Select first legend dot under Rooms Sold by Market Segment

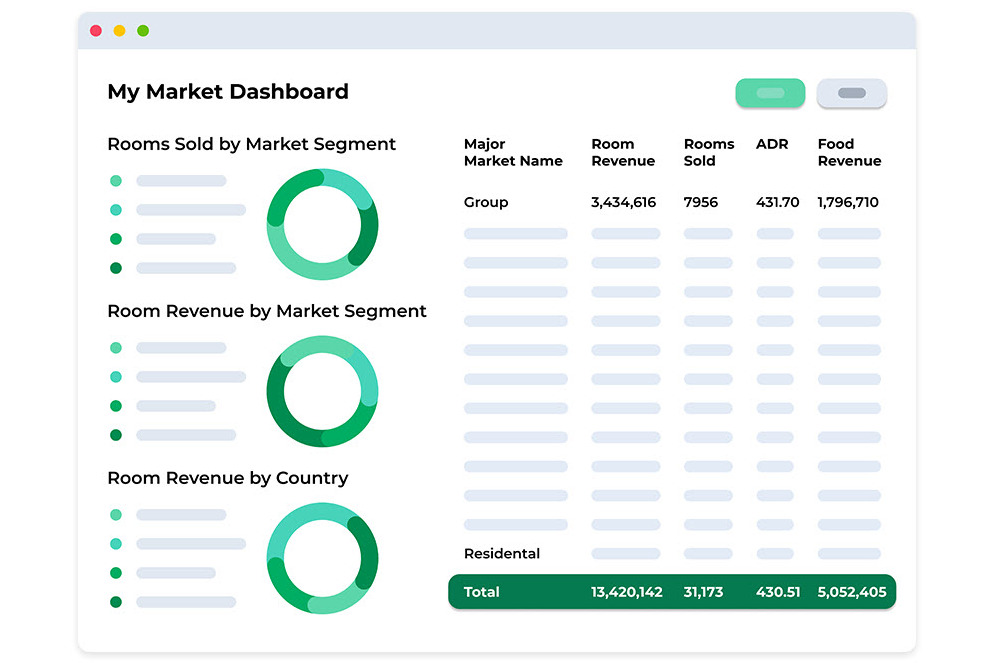coord(116,181)
